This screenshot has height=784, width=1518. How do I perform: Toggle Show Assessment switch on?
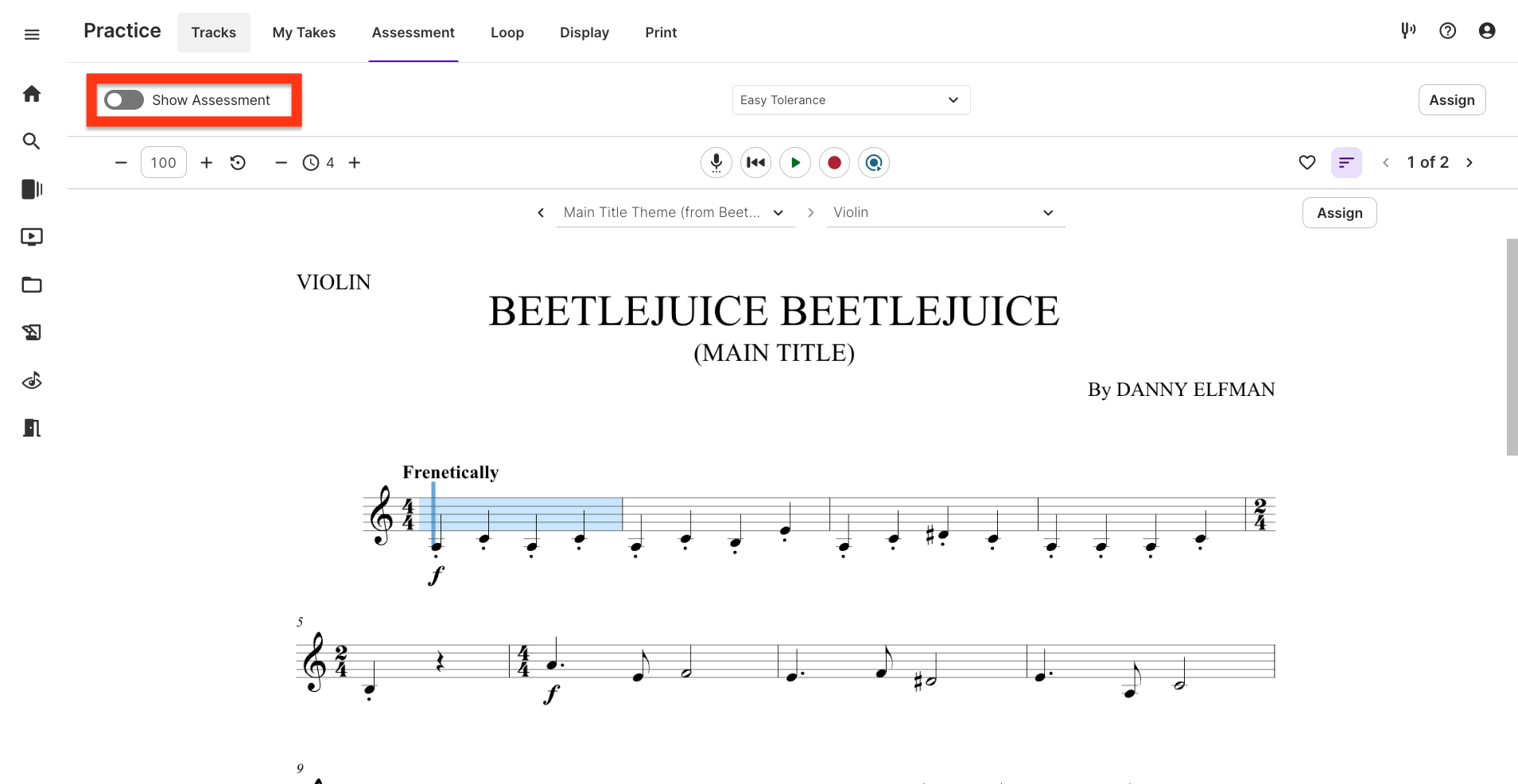pos(124,100)
